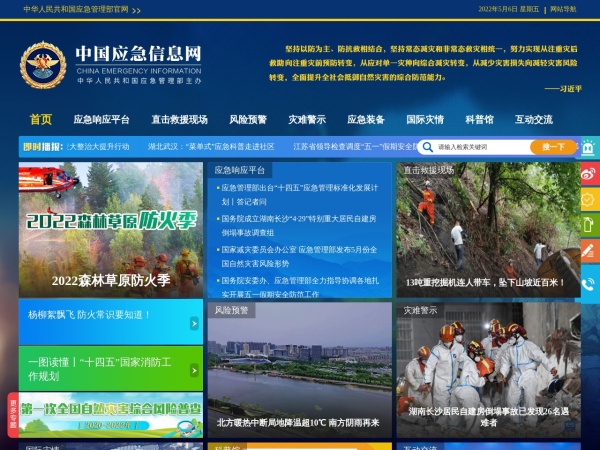The image size is (600, 450).
Task: Click caption 湖南长沙居民自建房倒塌事故已发现26名遇难者
Action: click(x=489, y=417)
